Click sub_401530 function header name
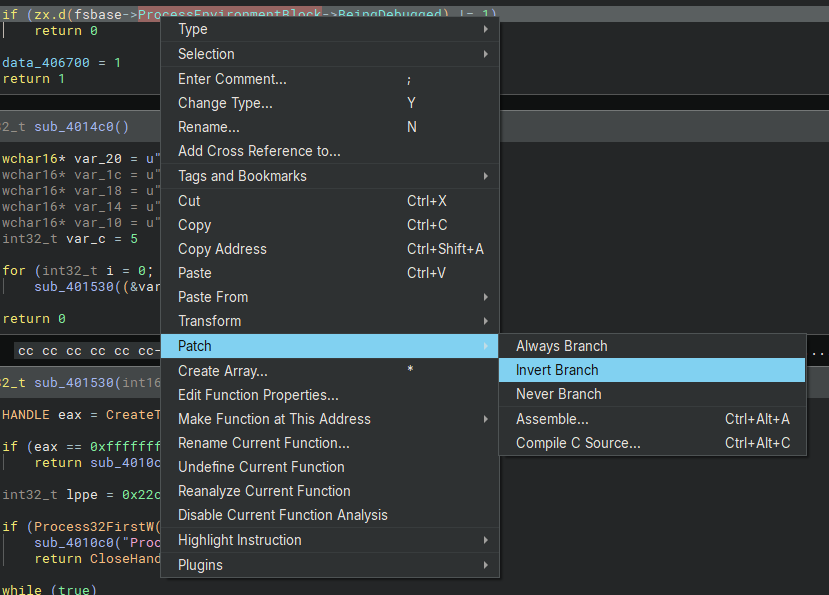This screenshot has height=595, width=829. 73,382
